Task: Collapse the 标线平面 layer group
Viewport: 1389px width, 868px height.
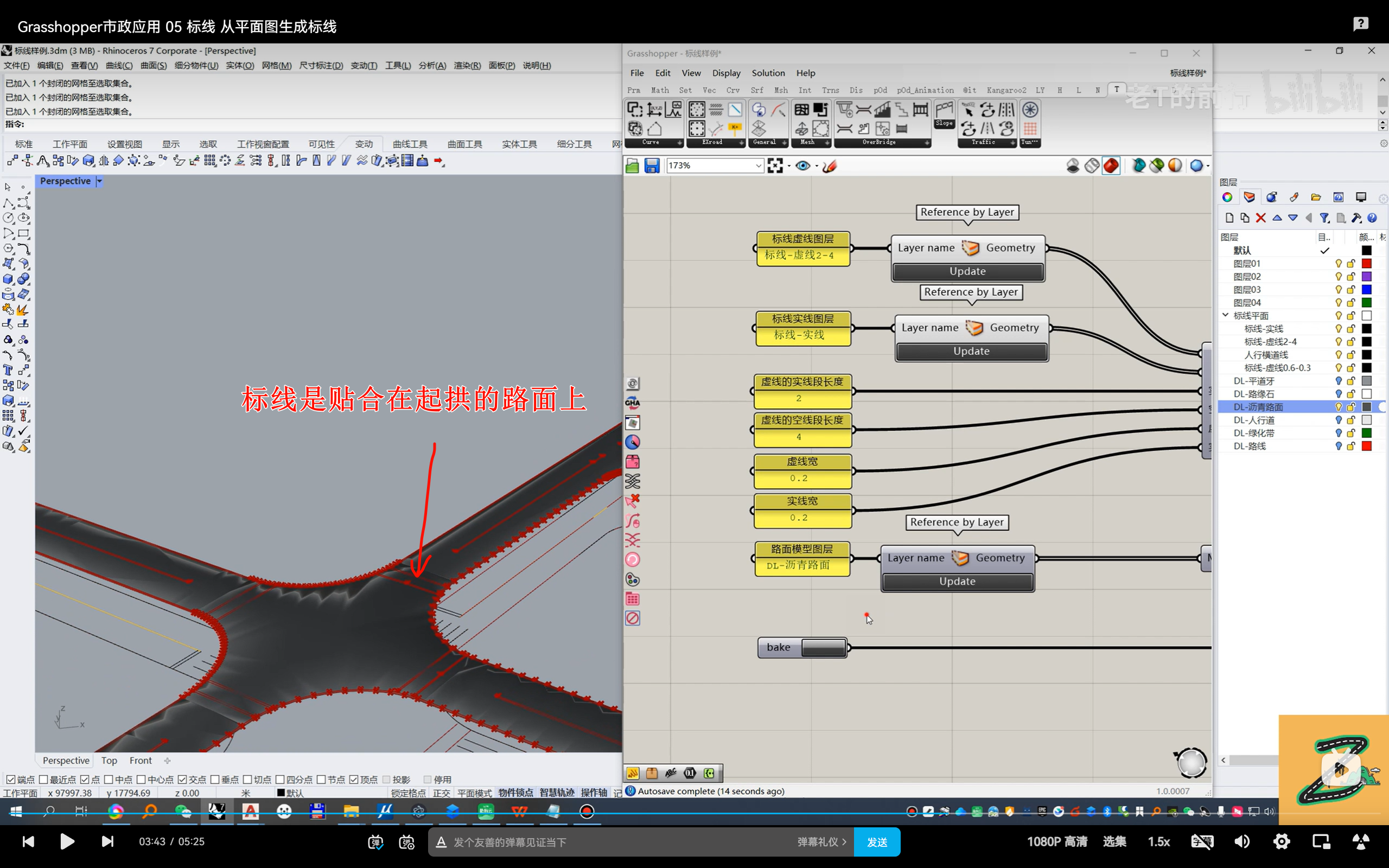Action: tap(1226, 315)
